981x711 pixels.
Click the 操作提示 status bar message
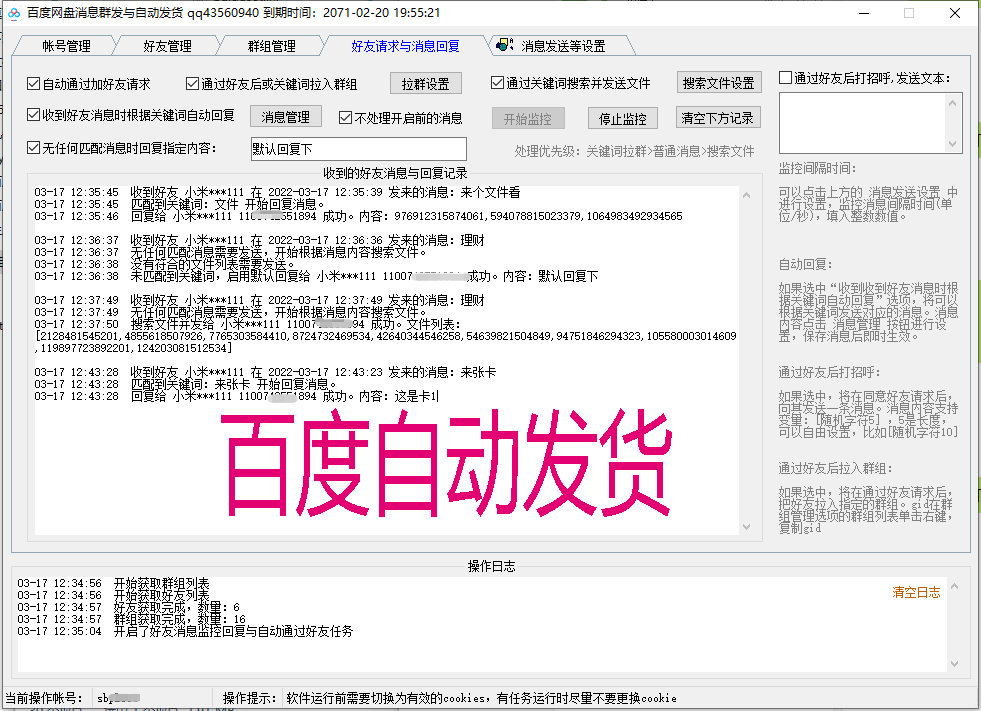click(481, 698)
